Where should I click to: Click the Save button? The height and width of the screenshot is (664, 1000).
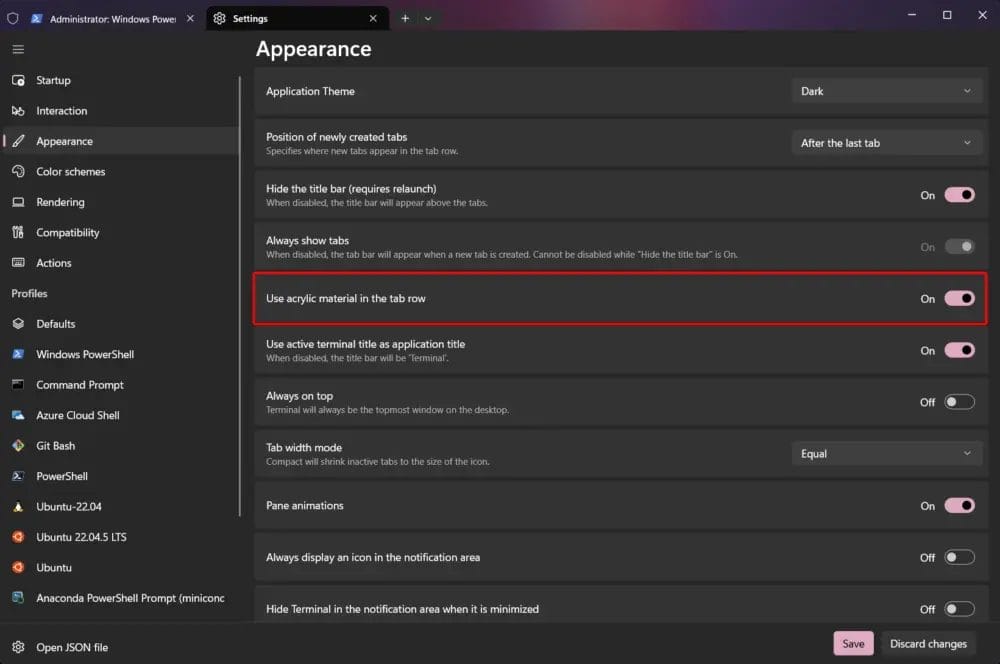[x=853, y=644]
